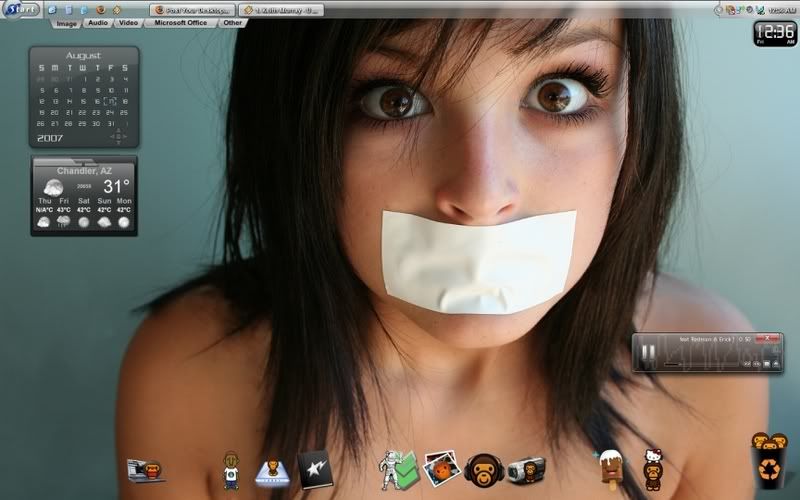Viewport: 800px width, 500px height.
Task: Select the Image tab
Action: click(66, 23)
